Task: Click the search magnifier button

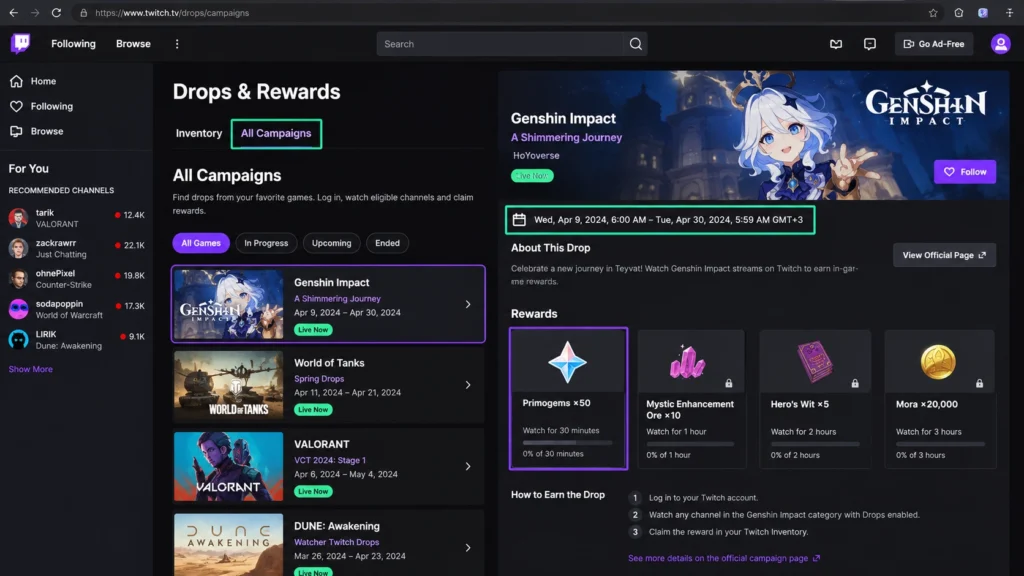Action: click(x=635, y=44)
